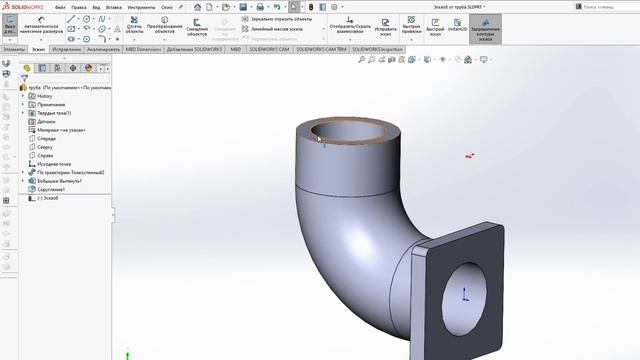Click the Edit Appearance sphere in view toolbar
The height and width of the screenshot is (360, 640).
coord(458,60)
